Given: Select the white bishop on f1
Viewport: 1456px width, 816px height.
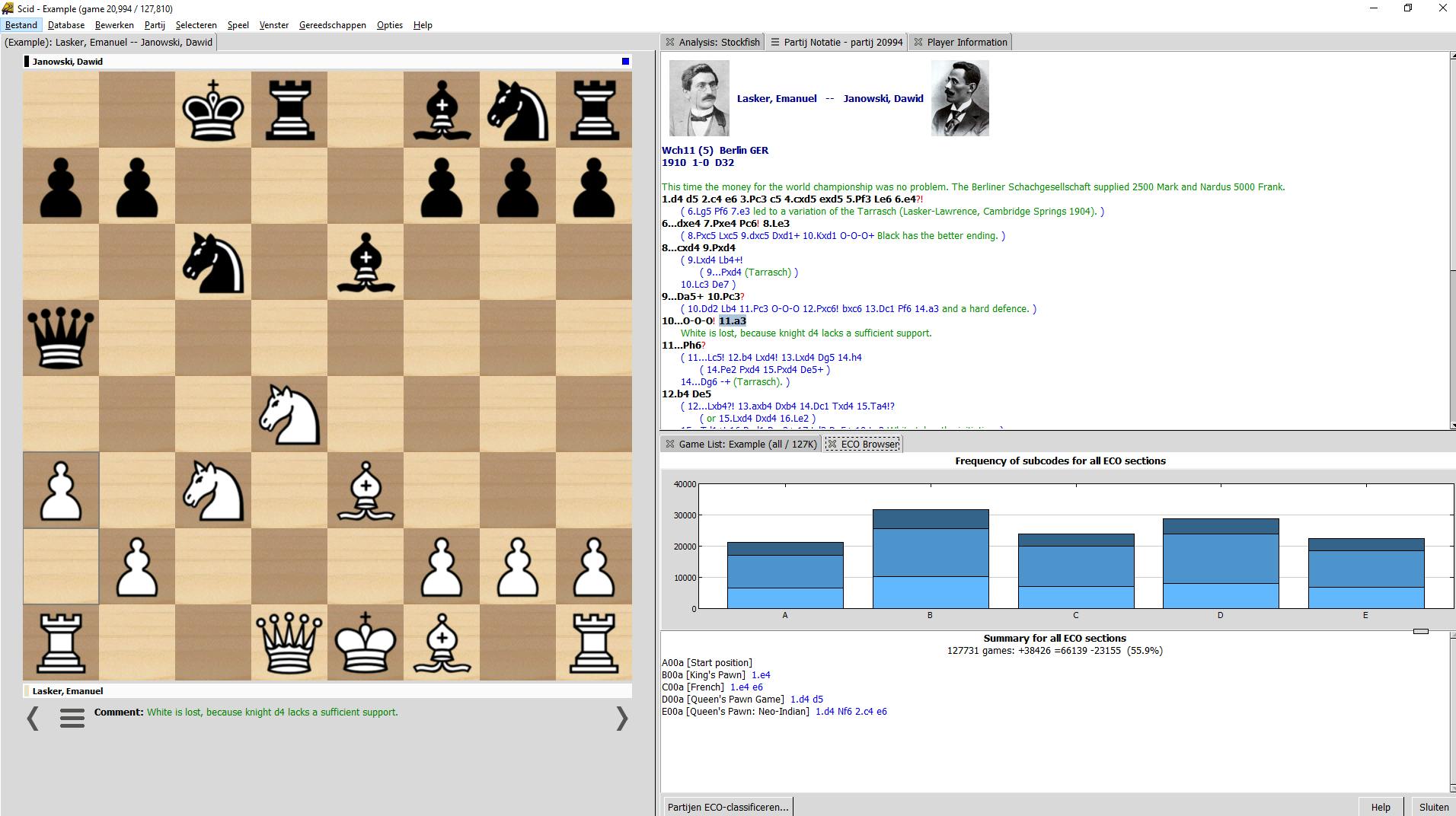Looking at the screenshot, I should (x=442, y=642).
